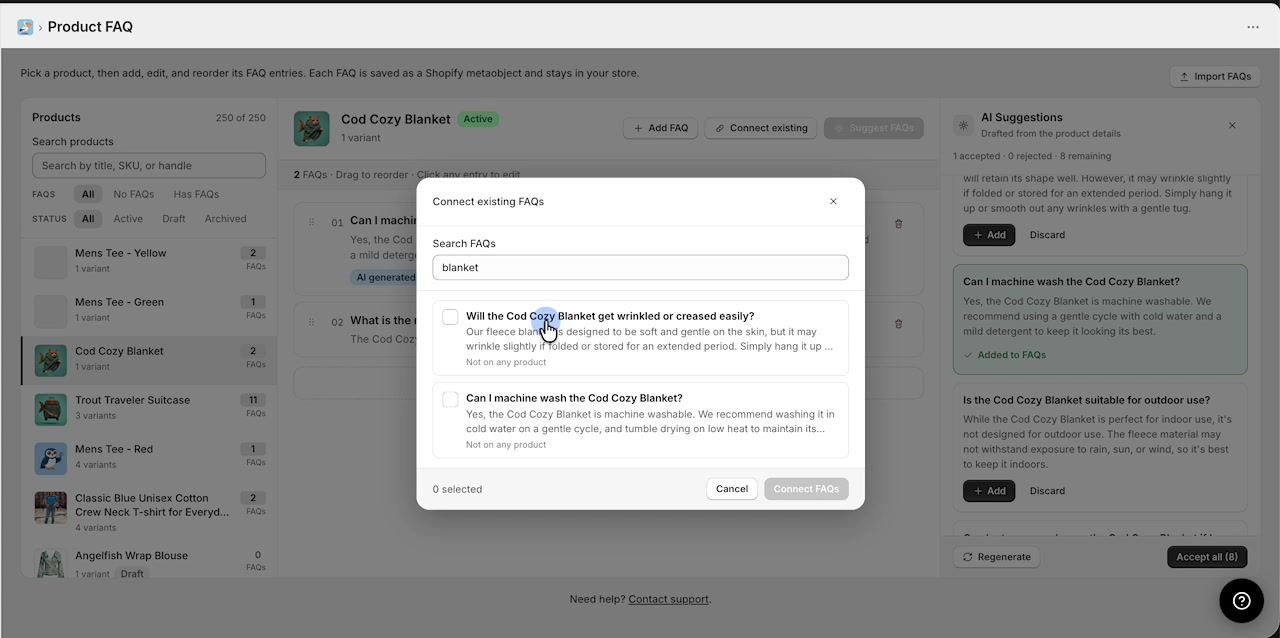Click the Mens Tee - Red penguin thumbnail

click(x=51, y=458)
